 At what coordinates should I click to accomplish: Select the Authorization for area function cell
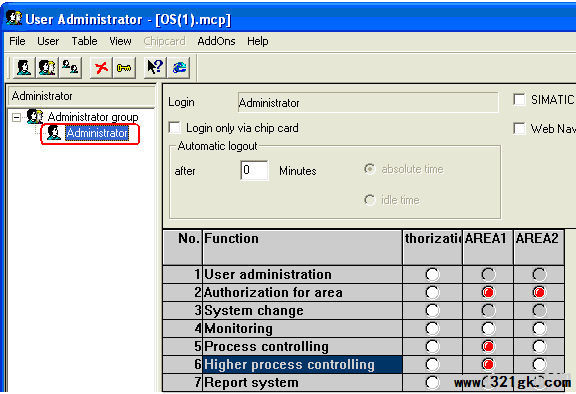(x=302, y=292)
